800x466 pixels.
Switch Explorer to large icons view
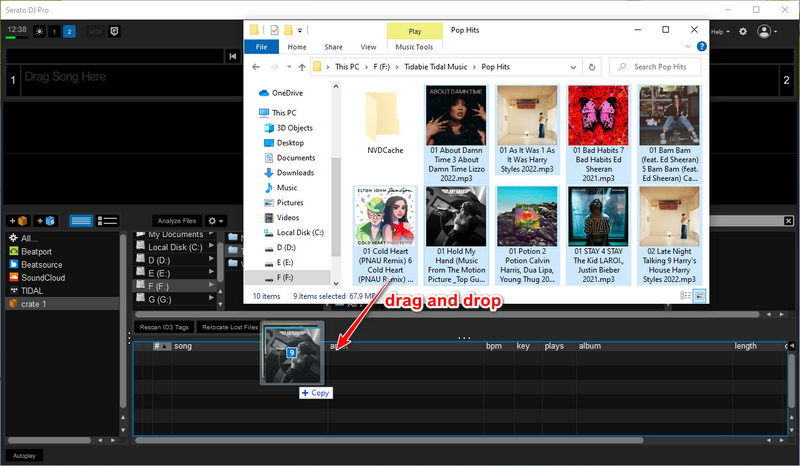point(699,296)
